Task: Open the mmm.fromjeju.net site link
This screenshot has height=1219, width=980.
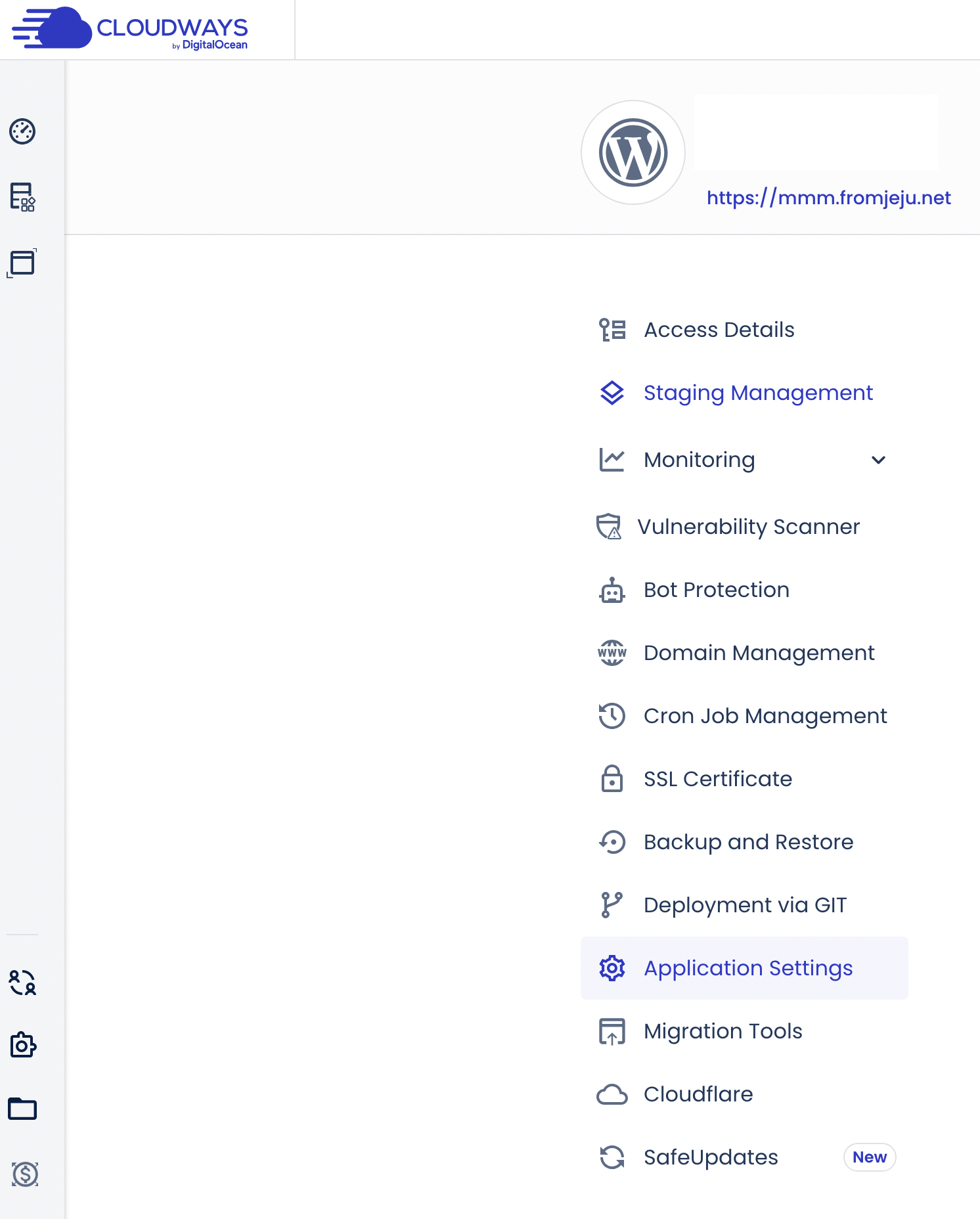Action: pyautogui.click(x=828, y=198)
